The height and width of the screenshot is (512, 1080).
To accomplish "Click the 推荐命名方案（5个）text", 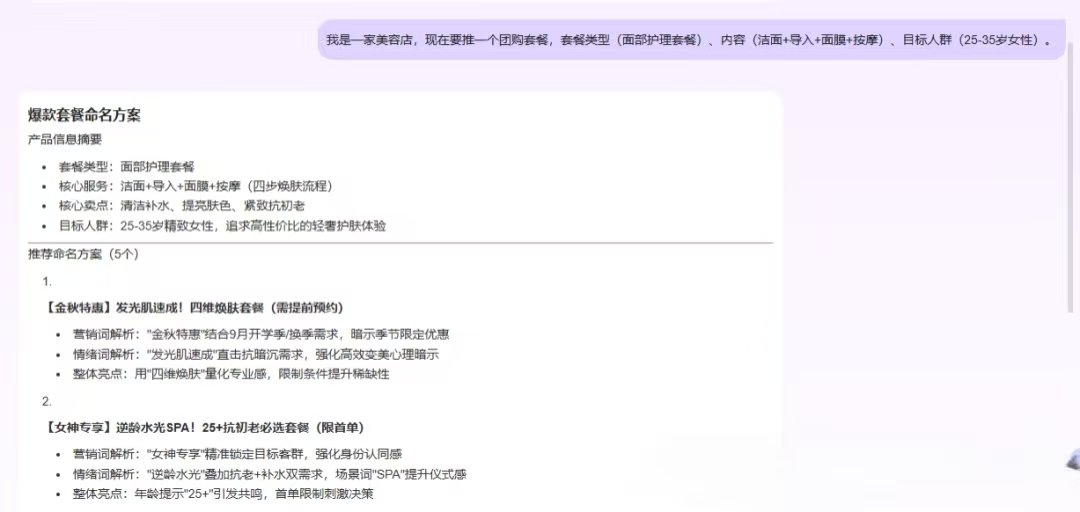I will 83,254.
